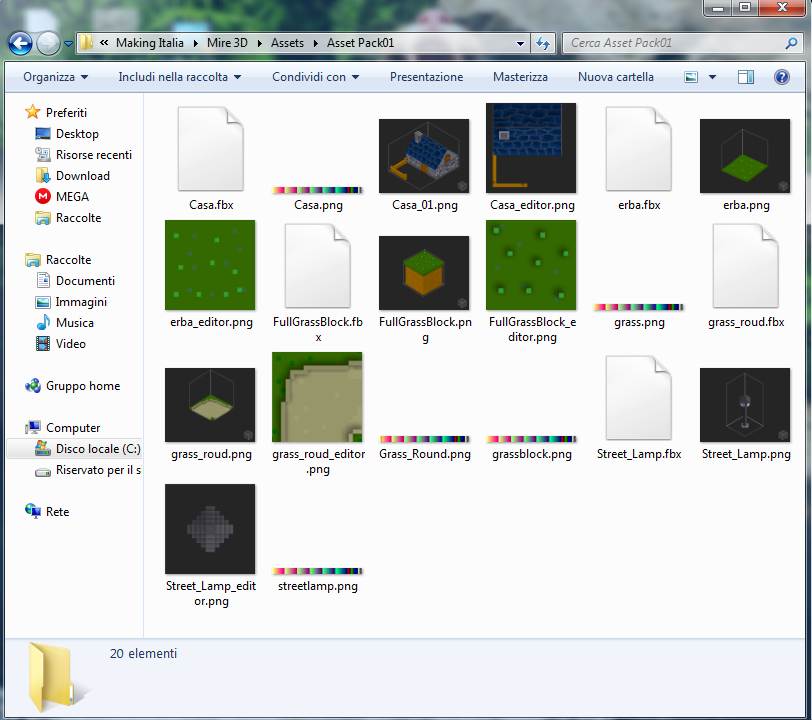Click the Grass_Round.png file name
812x720 pixels.
point(425,454)
